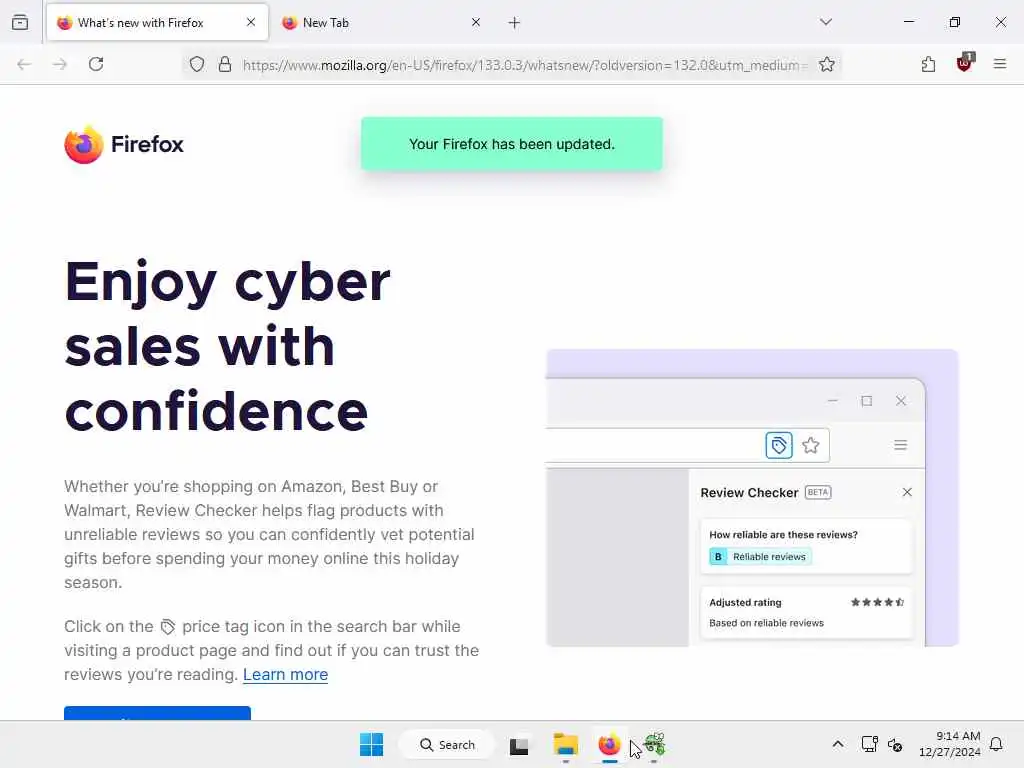The height and width of the screenshot is (768, 1024).
Task: Open a new tab with plus button
Action: coord(515,23)
